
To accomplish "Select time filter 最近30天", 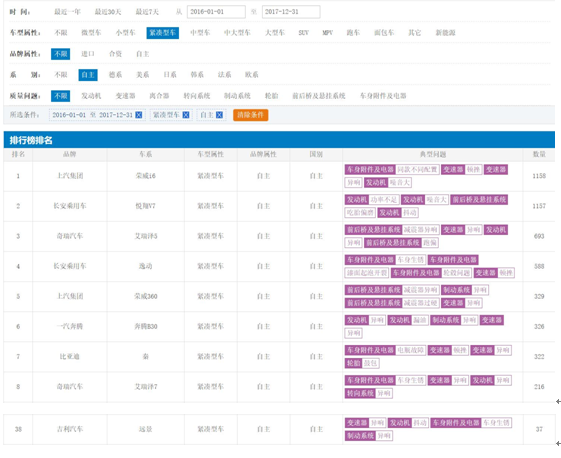I will tap(108, 12).
